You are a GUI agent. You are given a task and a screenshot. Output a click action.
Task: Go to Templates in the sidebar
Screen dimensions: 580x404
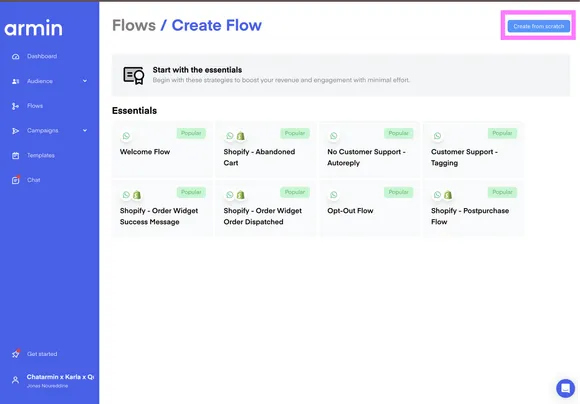41,155
